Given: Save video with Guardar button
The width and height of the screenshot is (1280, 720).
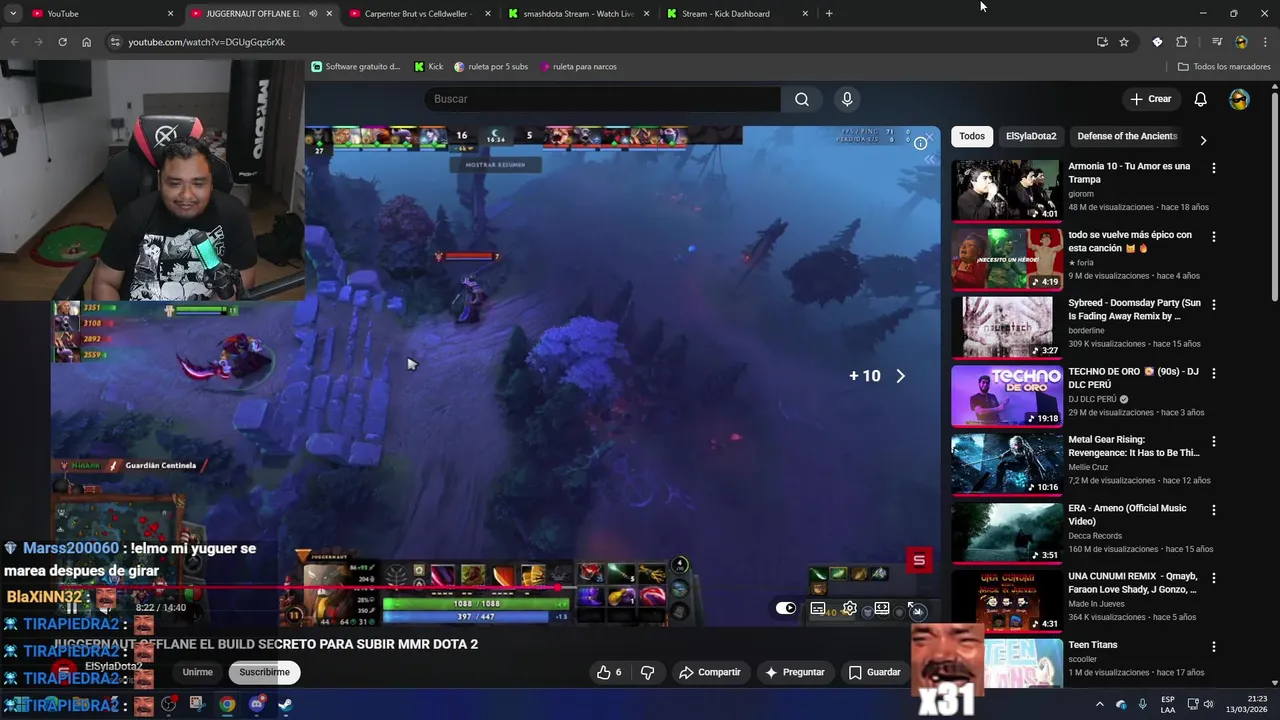Looking at the screenshot, I should click(x=875, y=672).
